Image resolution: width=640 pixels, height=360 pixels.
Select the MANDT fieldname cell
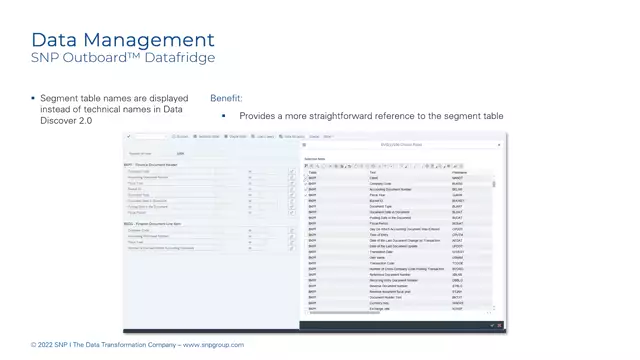[458, 178]
